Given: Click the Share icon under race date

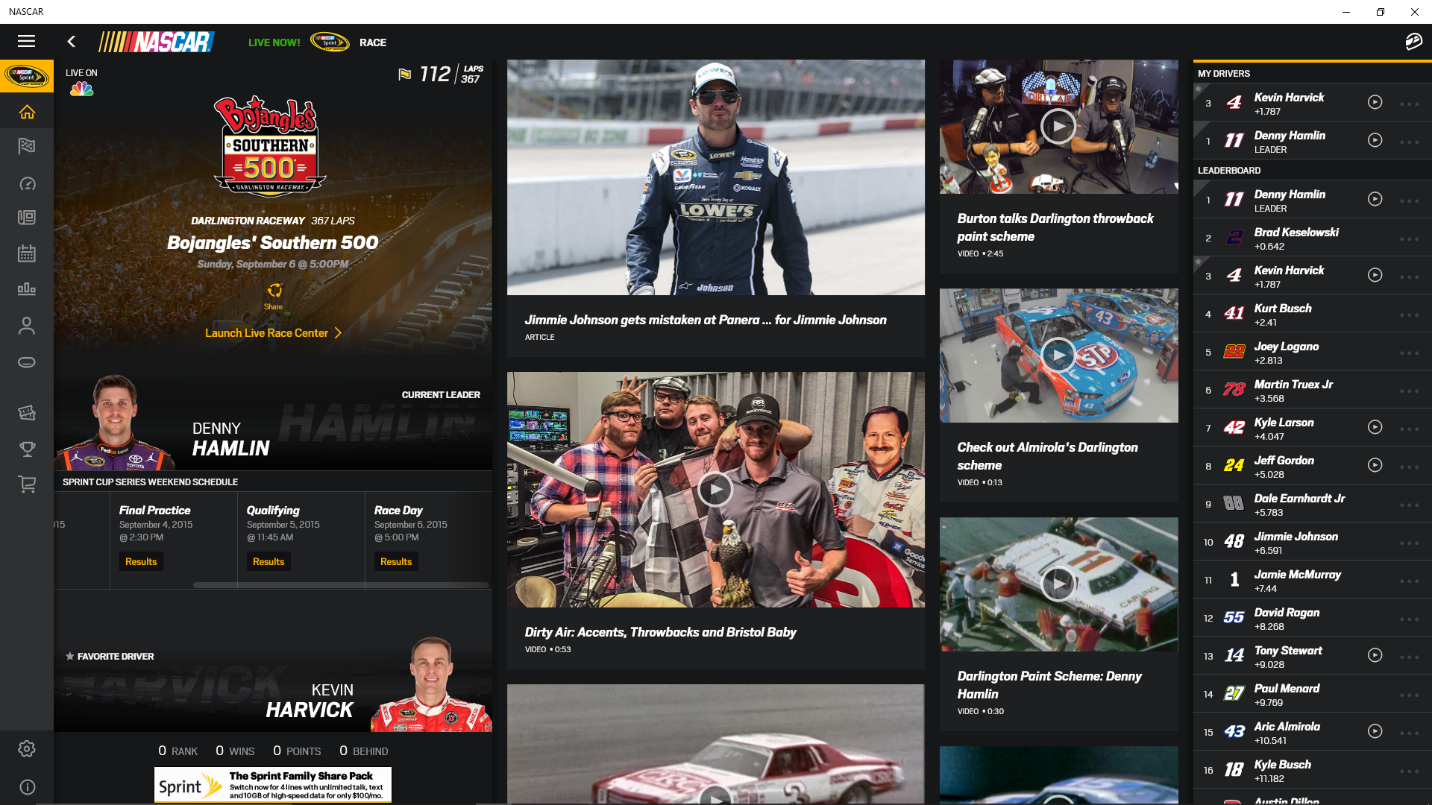Looking at the screenshot, I should point(273,295).
